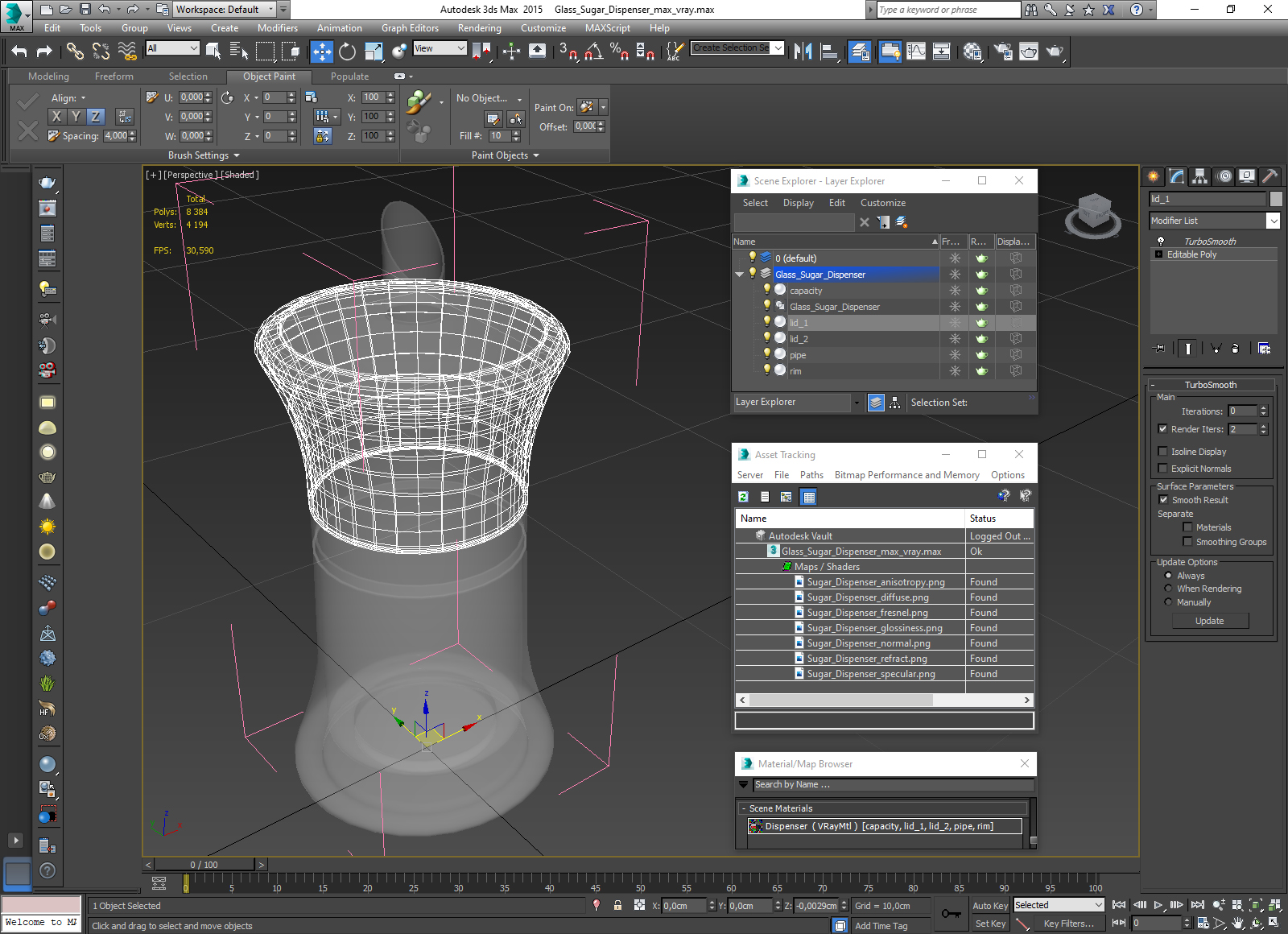
Task: Open the selection filter All dropdown
Action: [x=172, y=48]
